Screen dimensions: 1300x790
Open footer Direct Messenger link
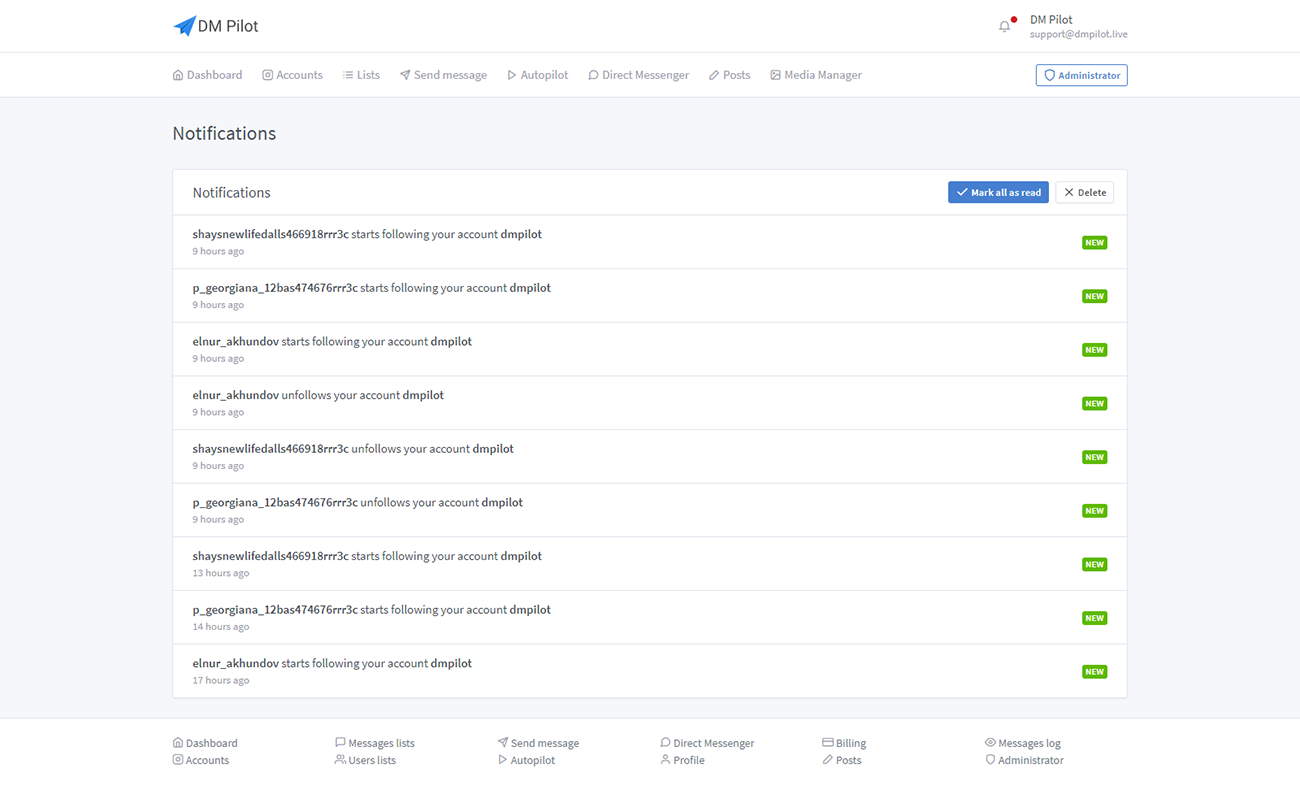point(707,743)
